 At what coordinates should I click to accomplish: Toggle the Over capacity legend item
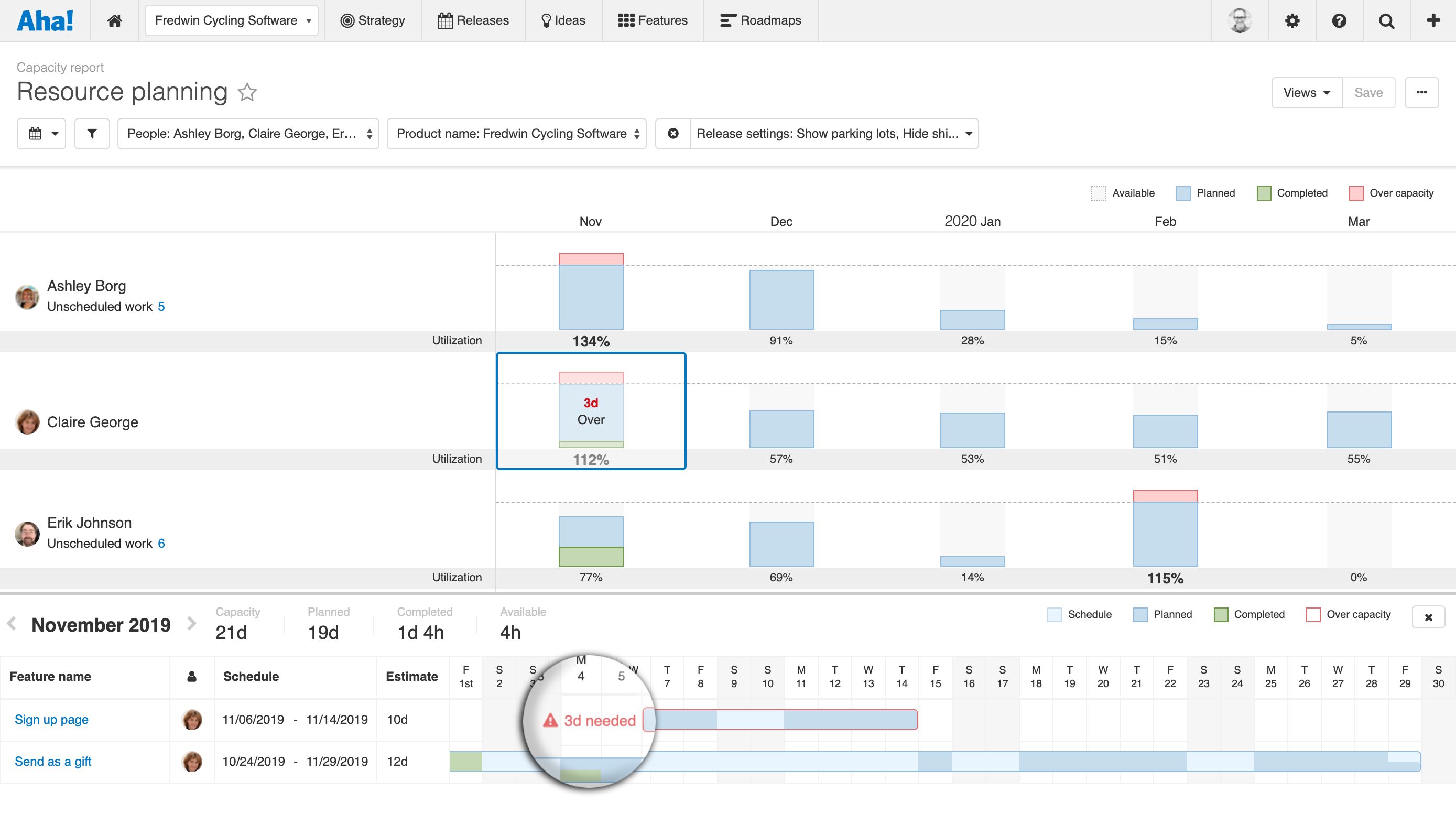click(1392, 193)
